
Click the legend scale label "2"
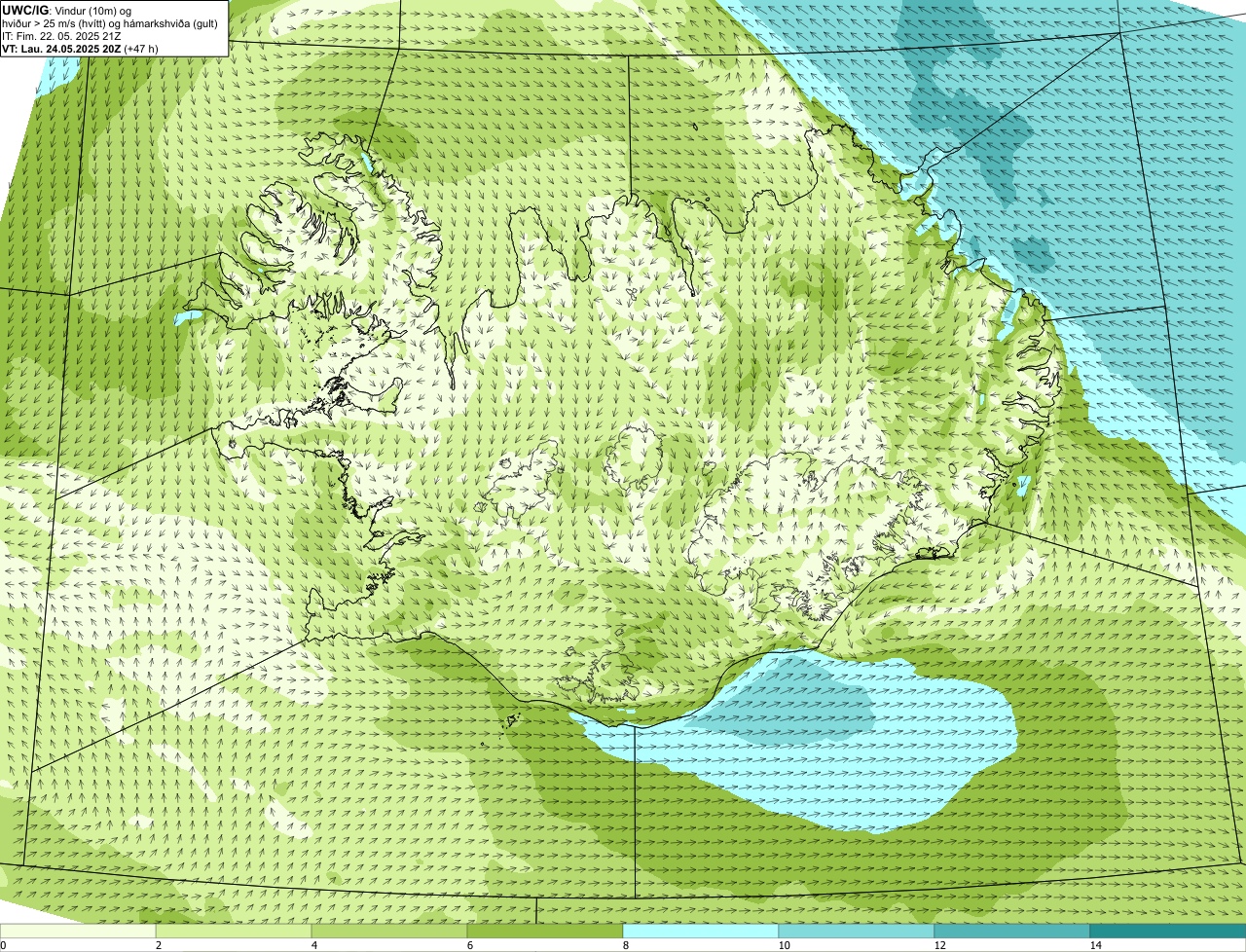[x=158, y=945]
